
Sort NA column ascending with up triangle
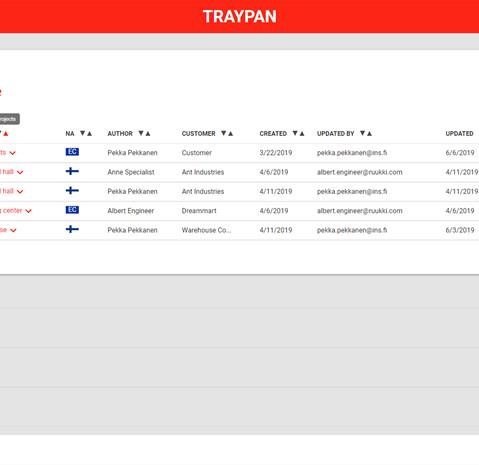pos(89,133)
